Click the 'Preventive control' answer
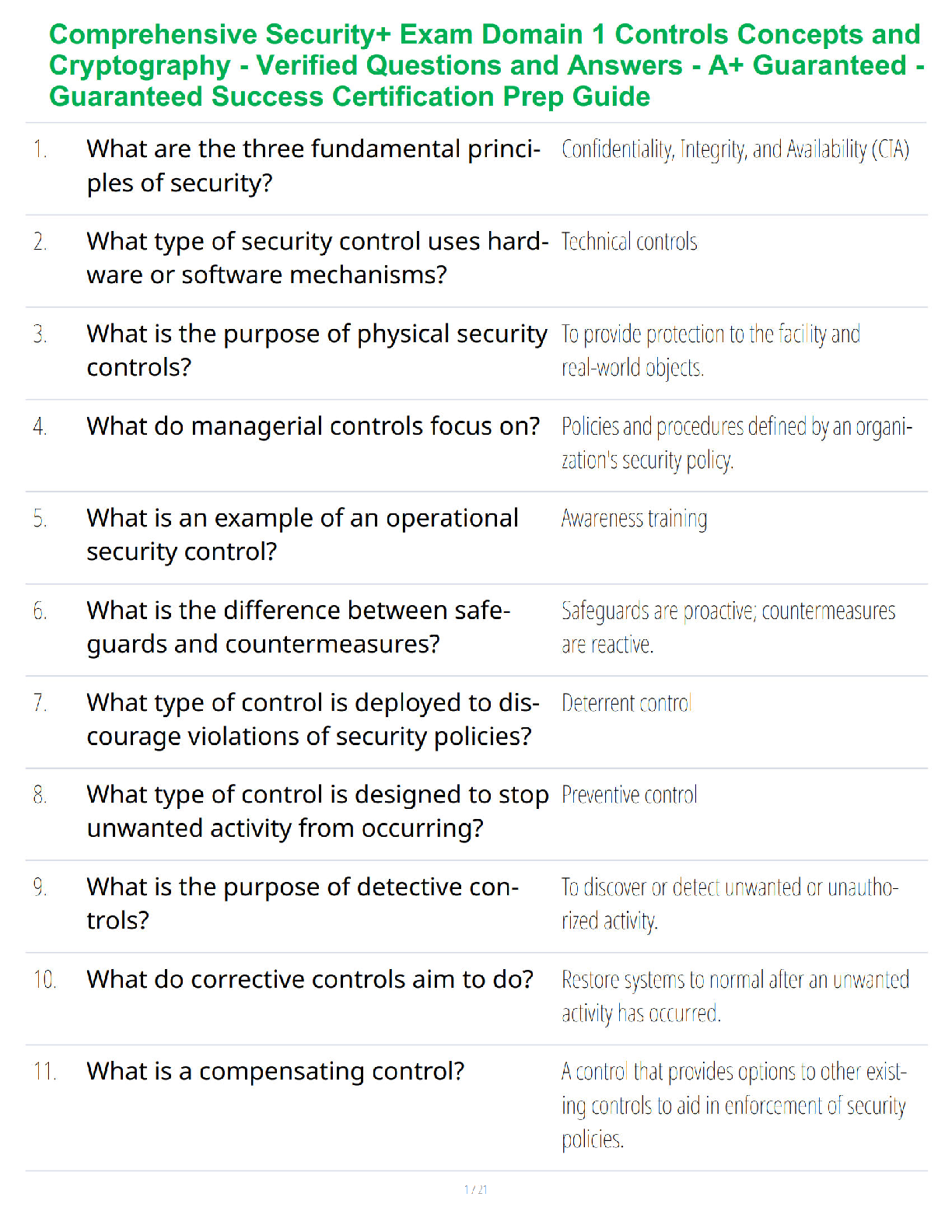The height and width of the screenshot is (1232, 952). pos(629,795)
